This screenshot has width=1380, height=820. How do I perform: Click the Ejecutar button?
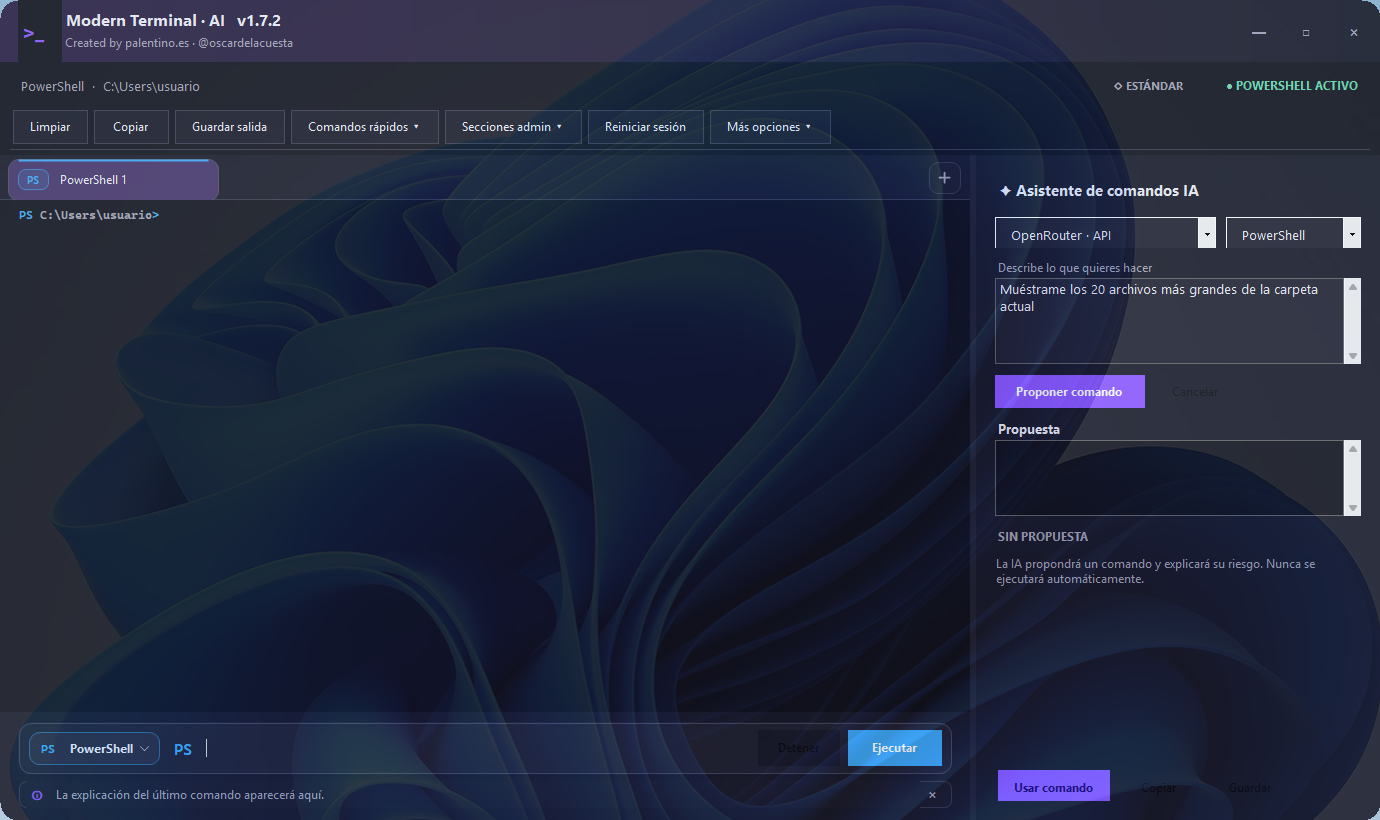coord(895,748)
